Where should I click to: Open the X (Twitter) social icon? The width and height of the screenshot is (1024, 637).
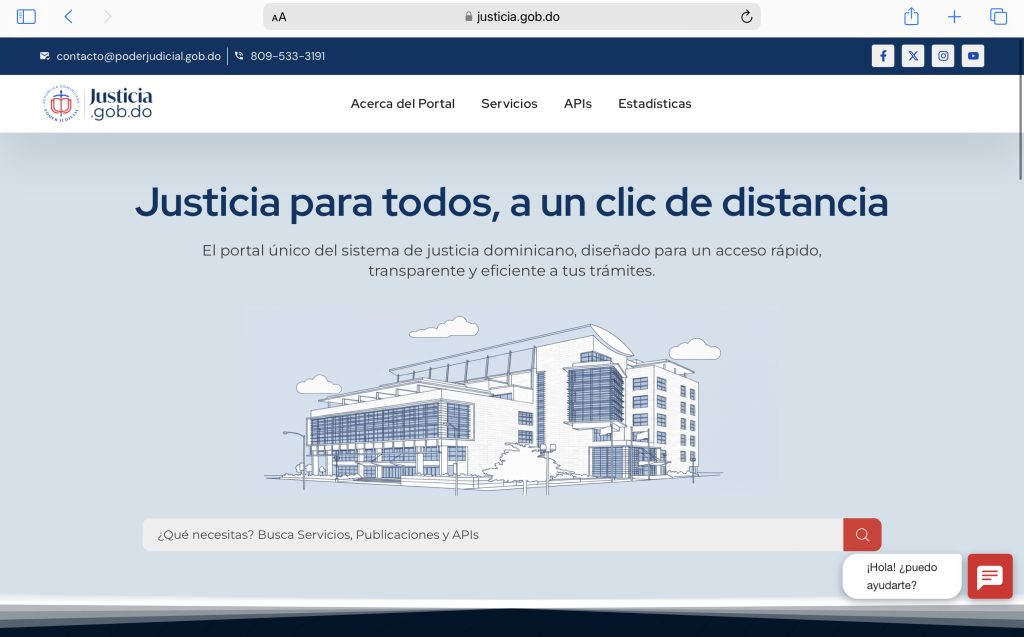pos(912,56)
